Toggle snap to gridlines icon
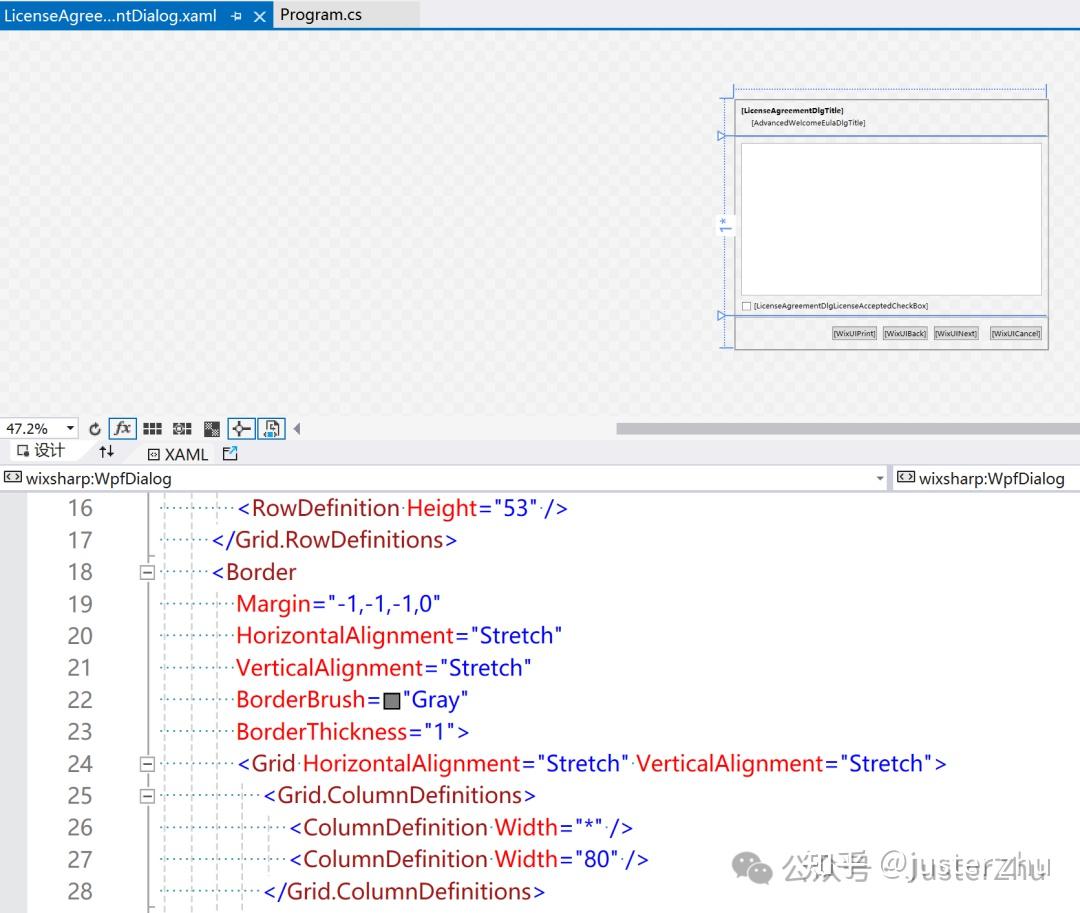The image size is (1080, 913). tap(182, 429)
